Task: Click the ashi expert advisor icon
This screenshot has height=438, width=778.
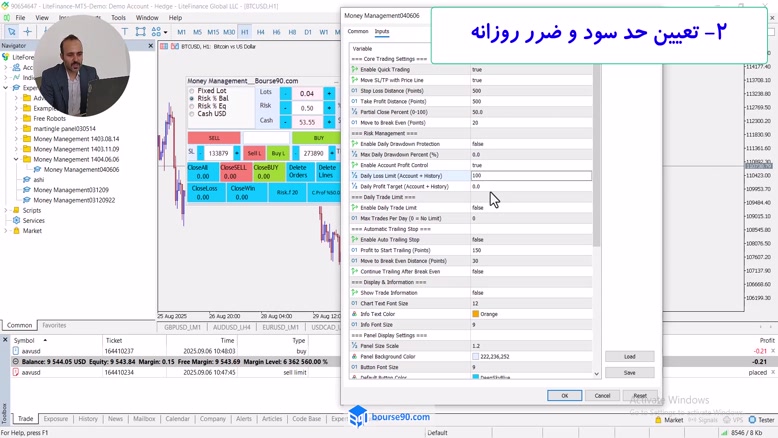Action: click(x=26, y=179)
